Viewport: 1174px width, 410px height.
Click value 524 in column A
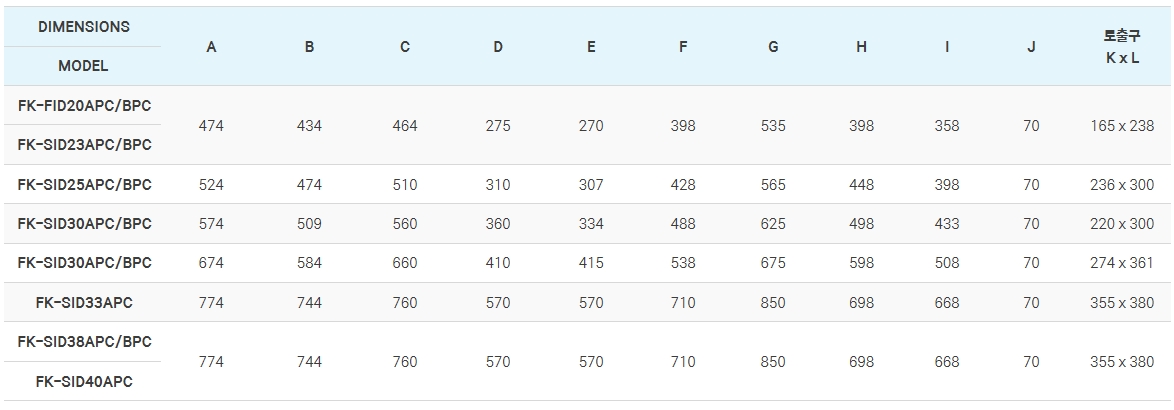[211, 185]
